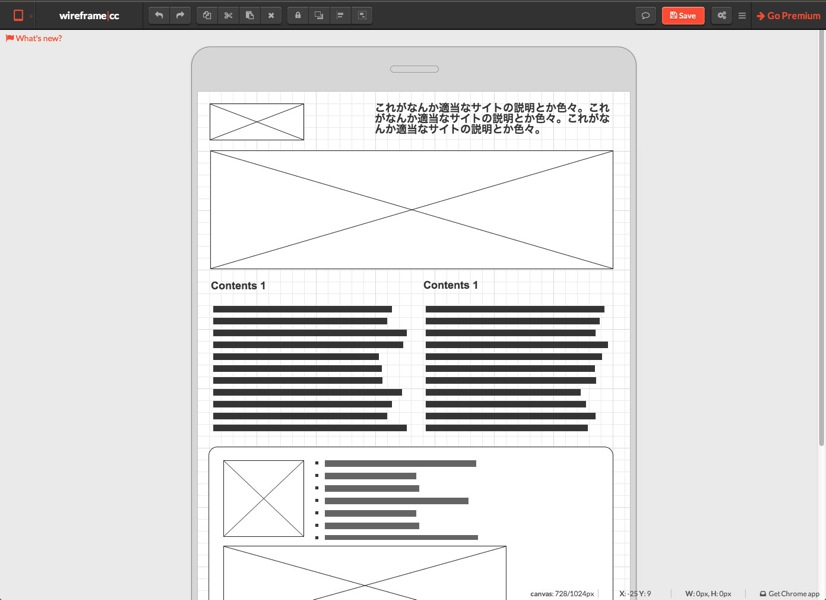Open the hamburger menu
Viewport: 826px width, 600px height.
coord(740,15)
